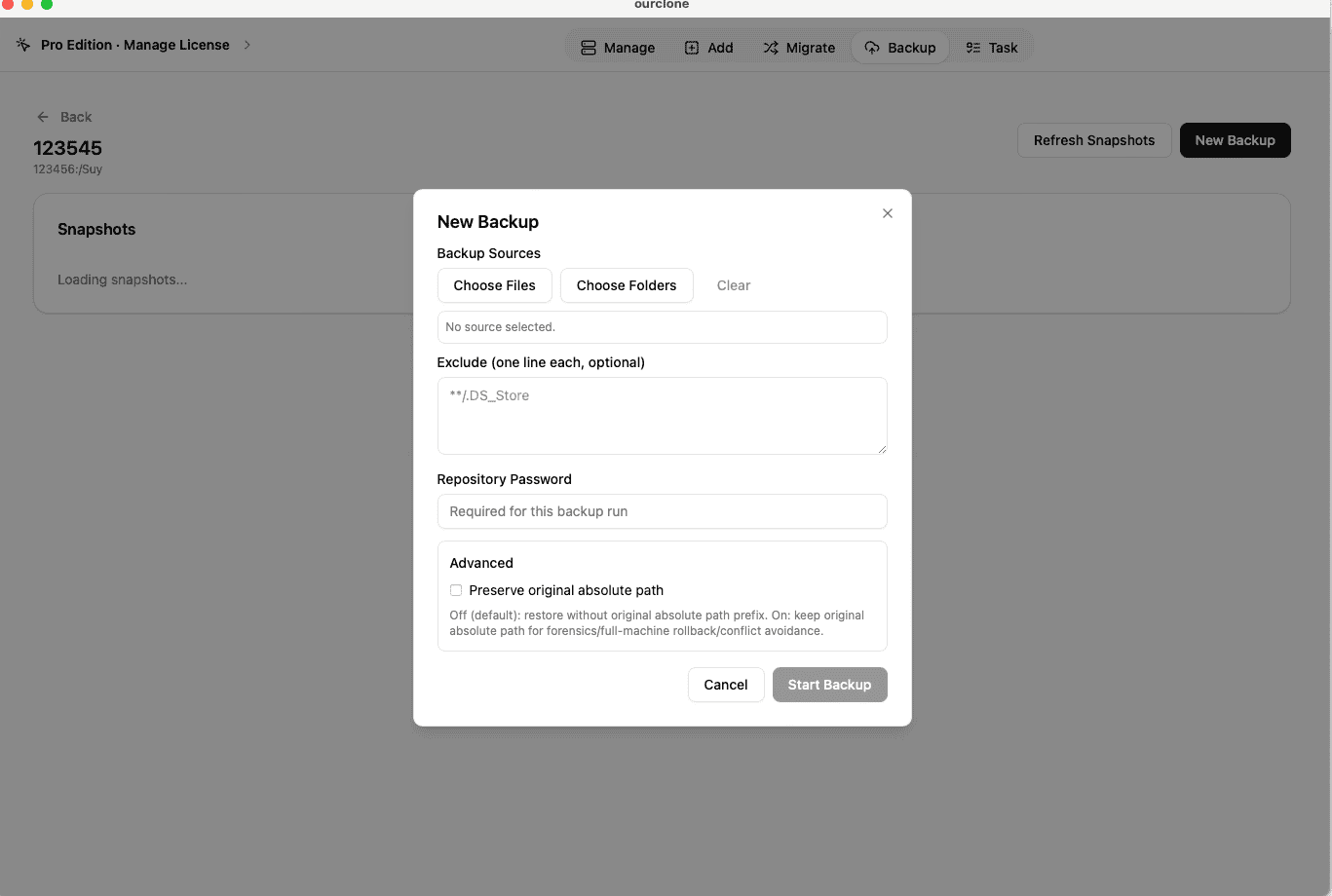Select the Manage icon in the toolbar

pos(588,47)
